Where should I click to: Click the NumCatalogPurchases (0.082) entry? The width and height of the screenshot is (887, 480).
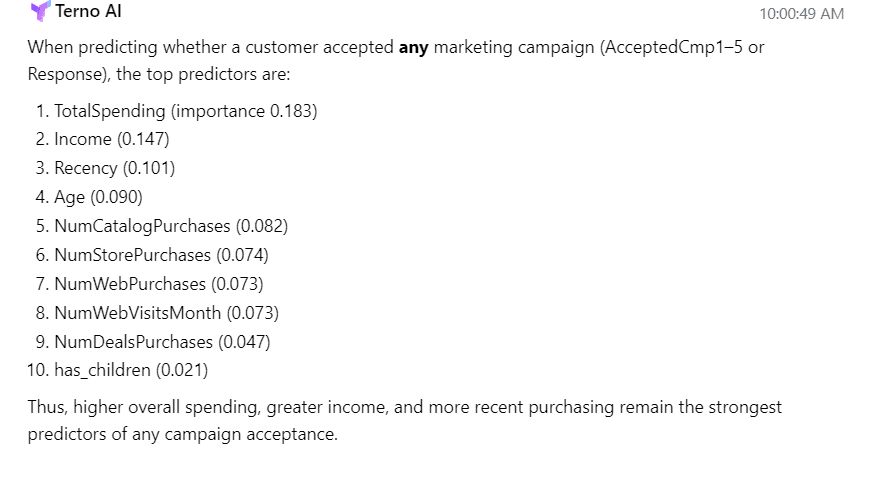(x=170, y=226)
